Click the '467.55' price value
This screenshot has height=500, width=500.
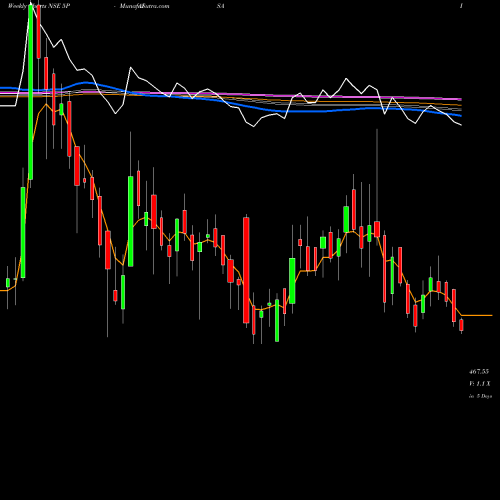tap(479, 371)
